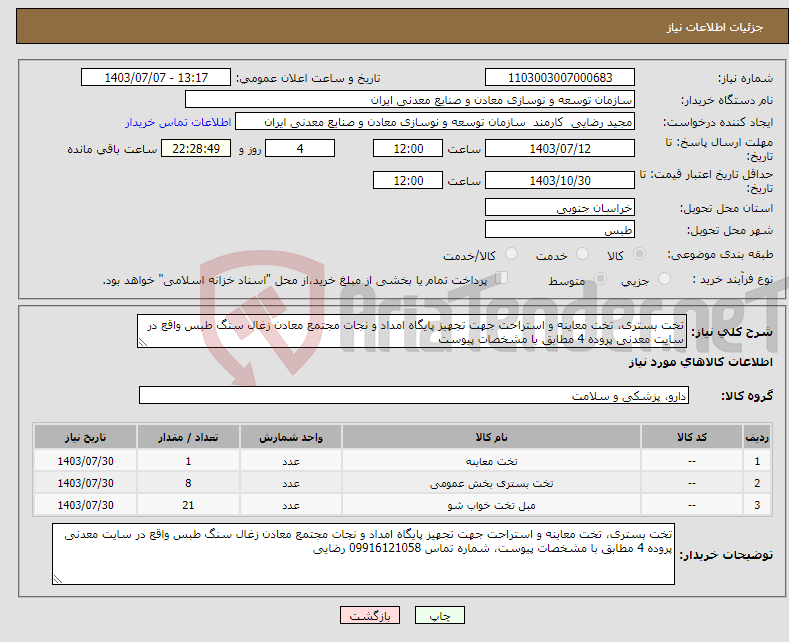The image size is (789, 642).
Task: Click the اطلاعات کالاهای مورد نیاز heading
Action: tap(700, 362)
